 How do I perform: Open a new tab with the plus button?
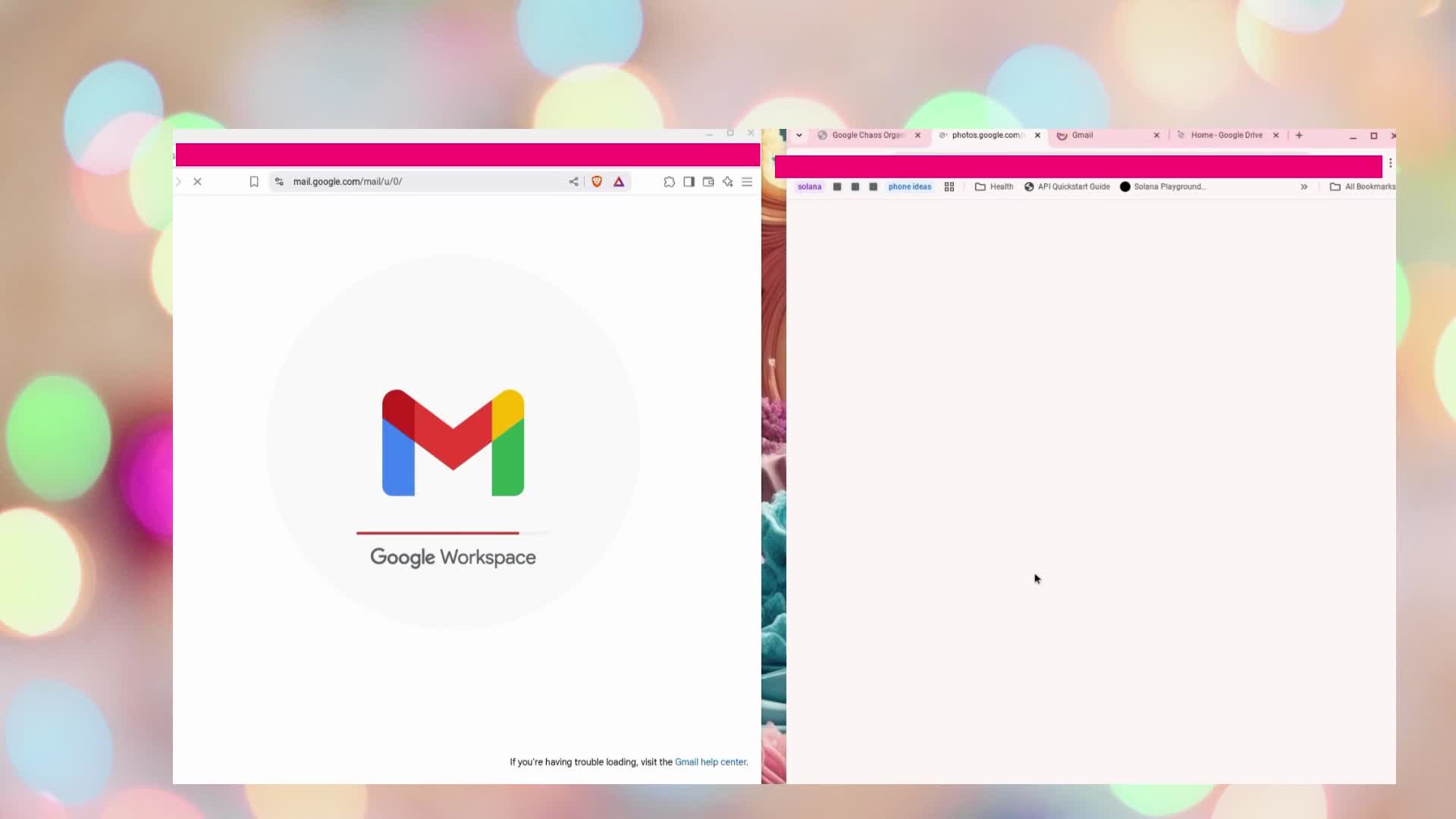(1299, 136)
